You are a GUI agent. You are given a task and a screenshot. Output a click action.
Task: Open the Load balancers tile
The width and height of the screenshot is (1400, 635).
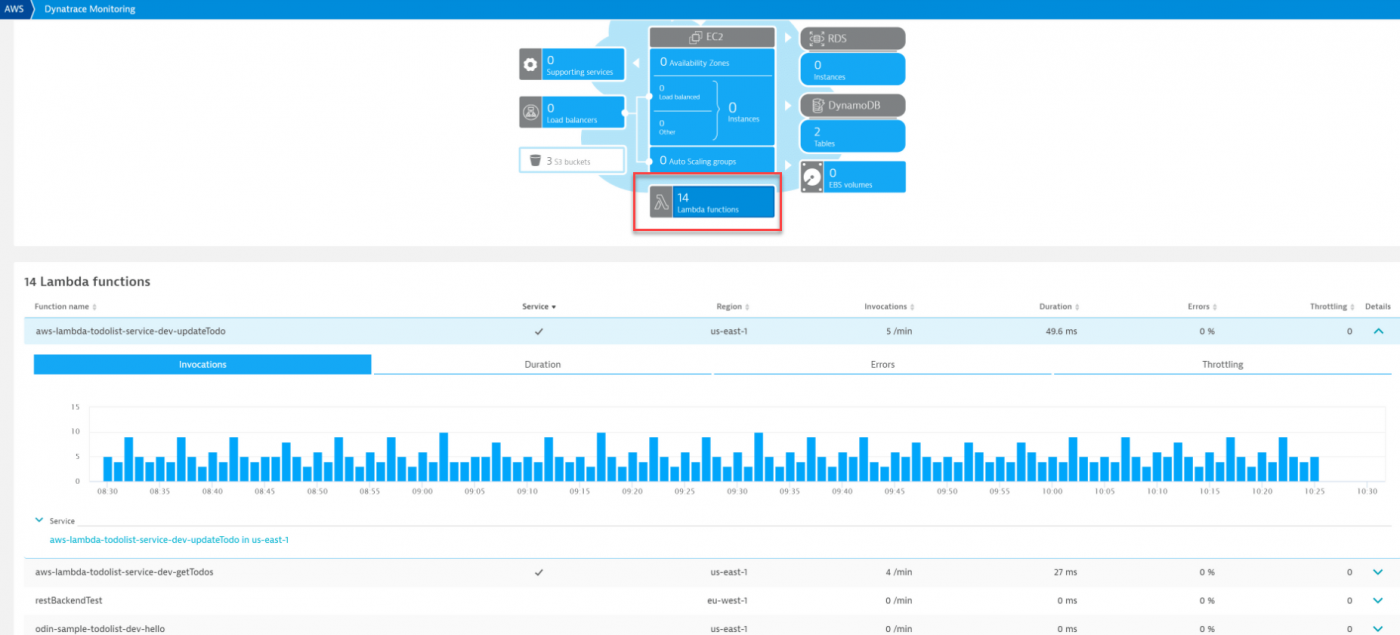coord(571,113)
